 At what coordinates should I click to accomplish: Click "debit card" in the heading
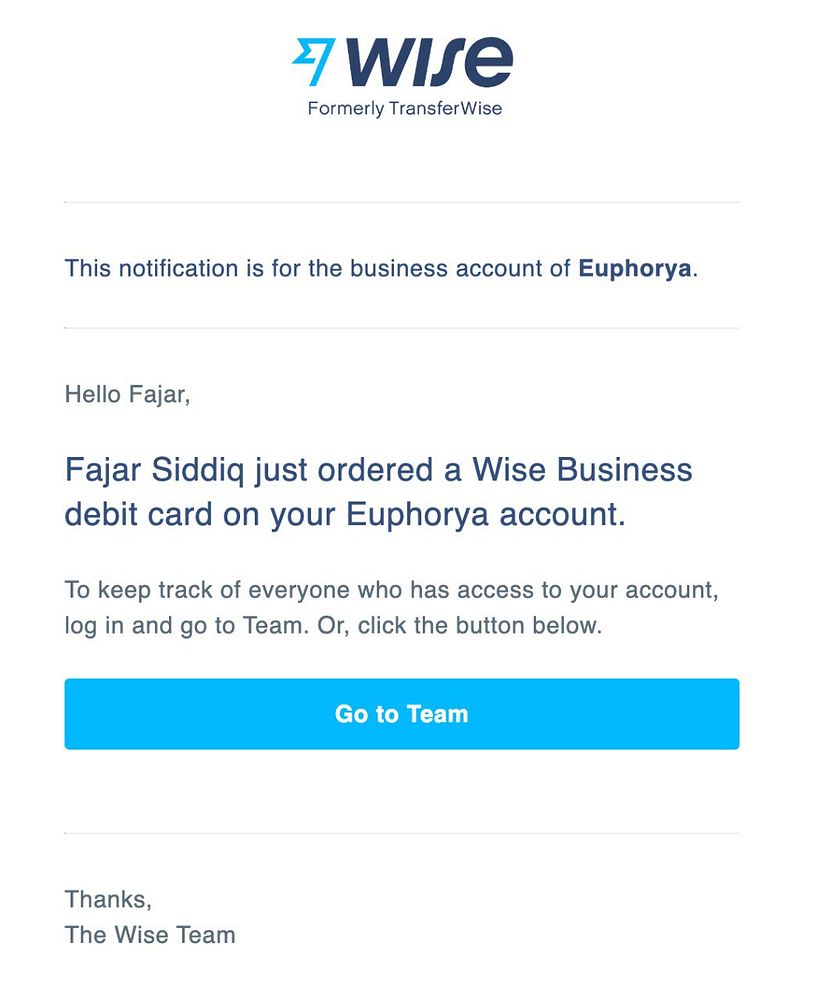click(x=140, y=514)
